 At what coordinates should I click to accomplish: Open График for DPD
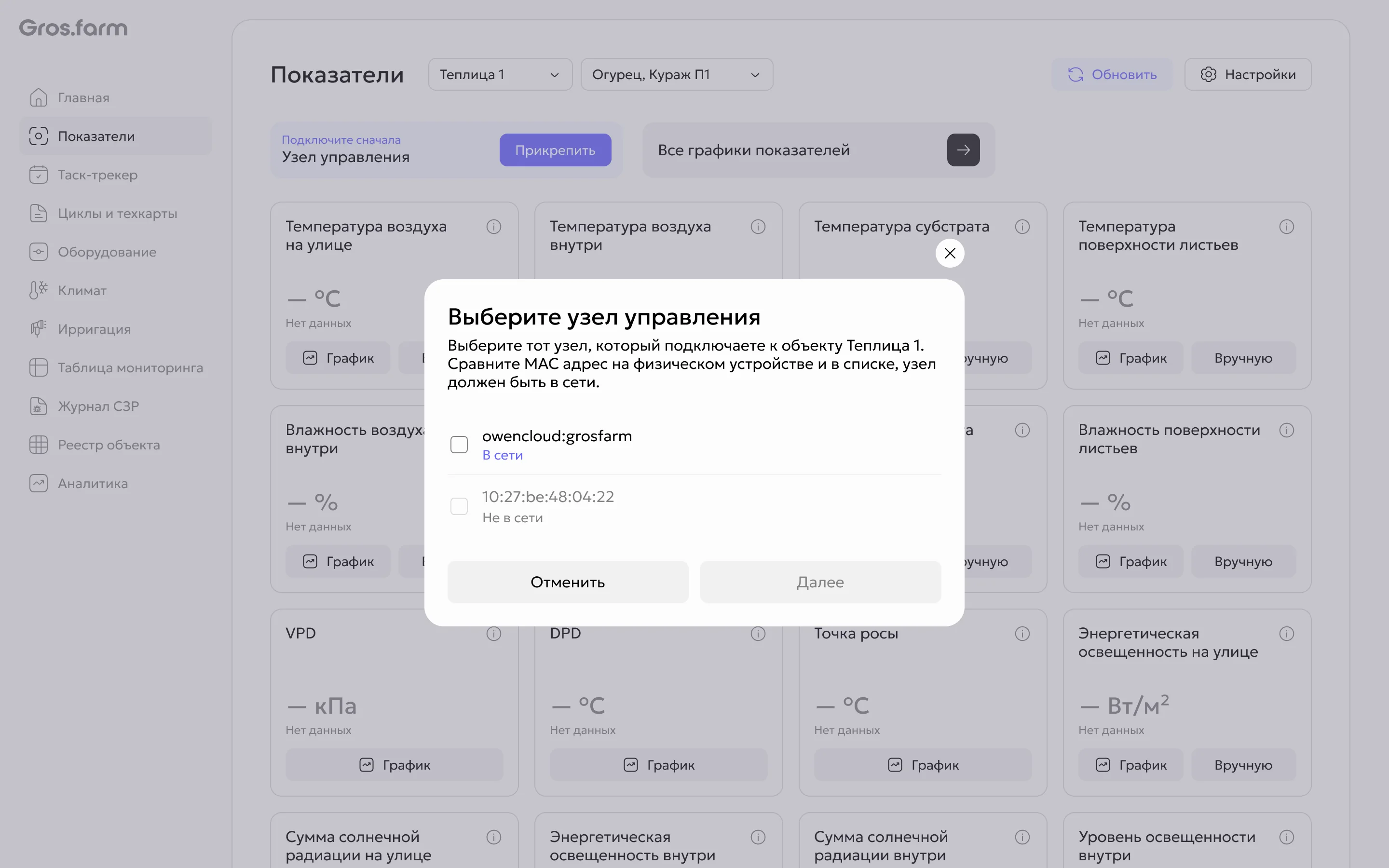(658, 765)
